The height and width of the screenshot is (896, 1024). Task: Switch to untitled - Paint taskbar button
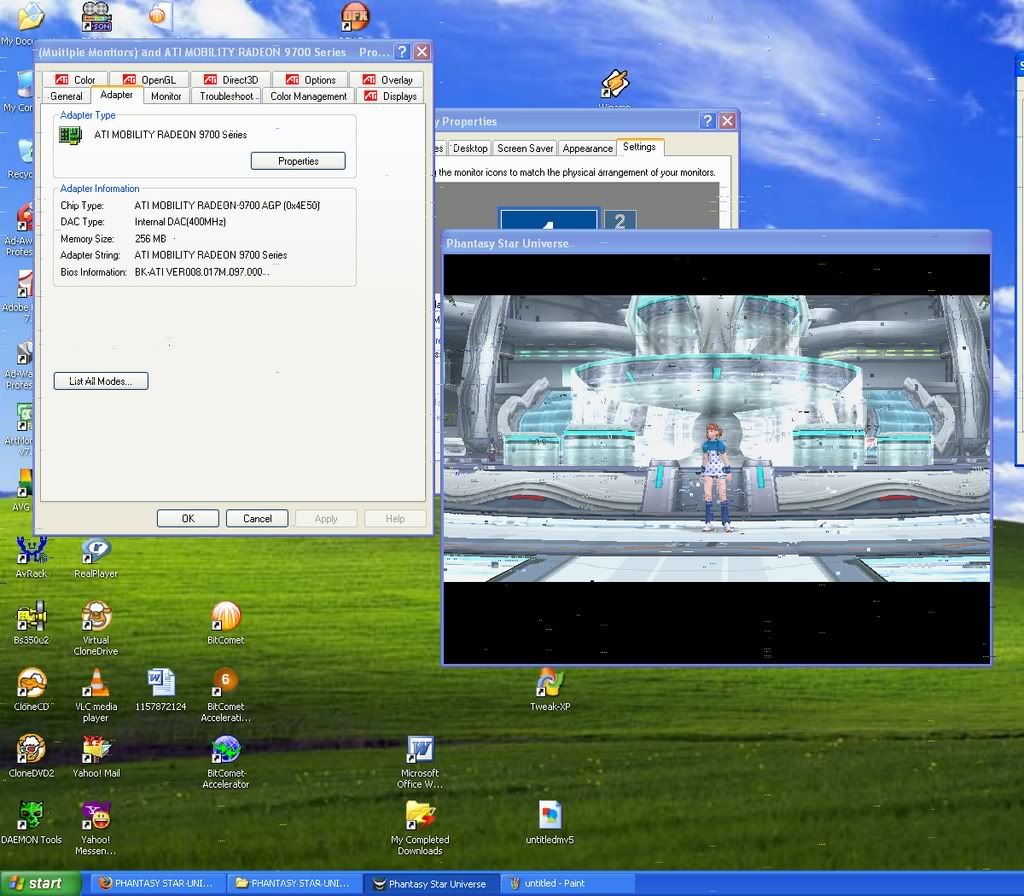coord(568,884)
